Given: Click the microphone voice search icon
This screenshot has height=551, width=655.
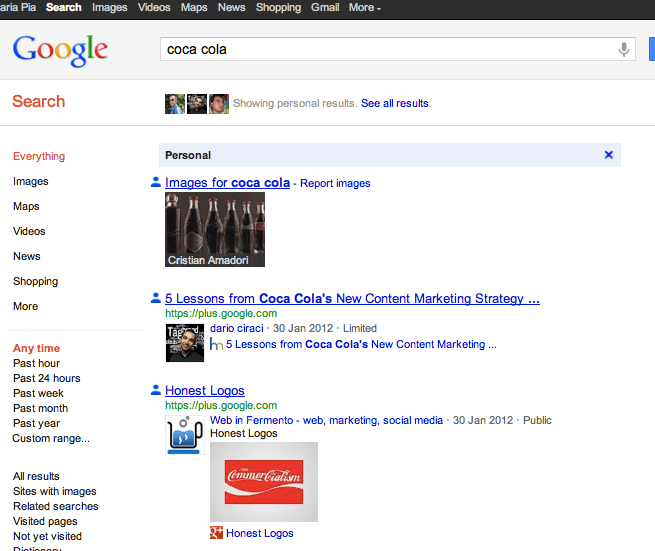Looking at the screenshot, I should pyautogui.click(x=624, y=49).
